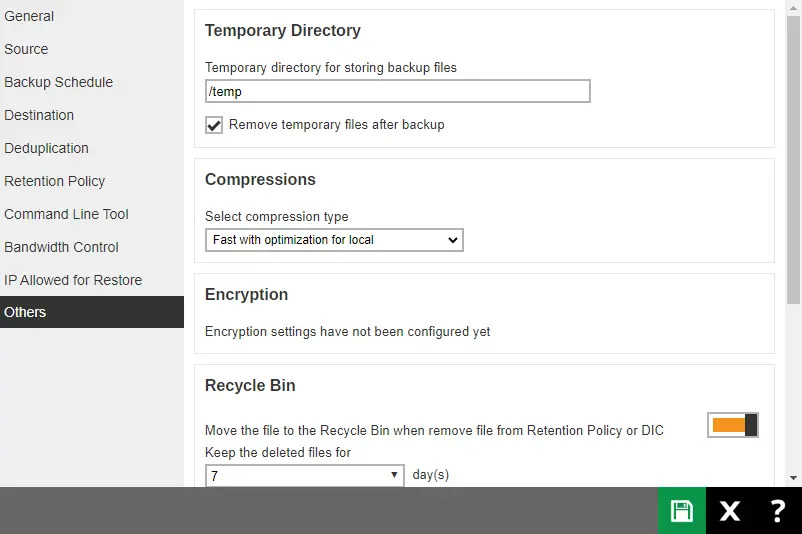802x534 pixels.
Task: Click the scroll down arrow of scrollbar
Action: (794, 478)
